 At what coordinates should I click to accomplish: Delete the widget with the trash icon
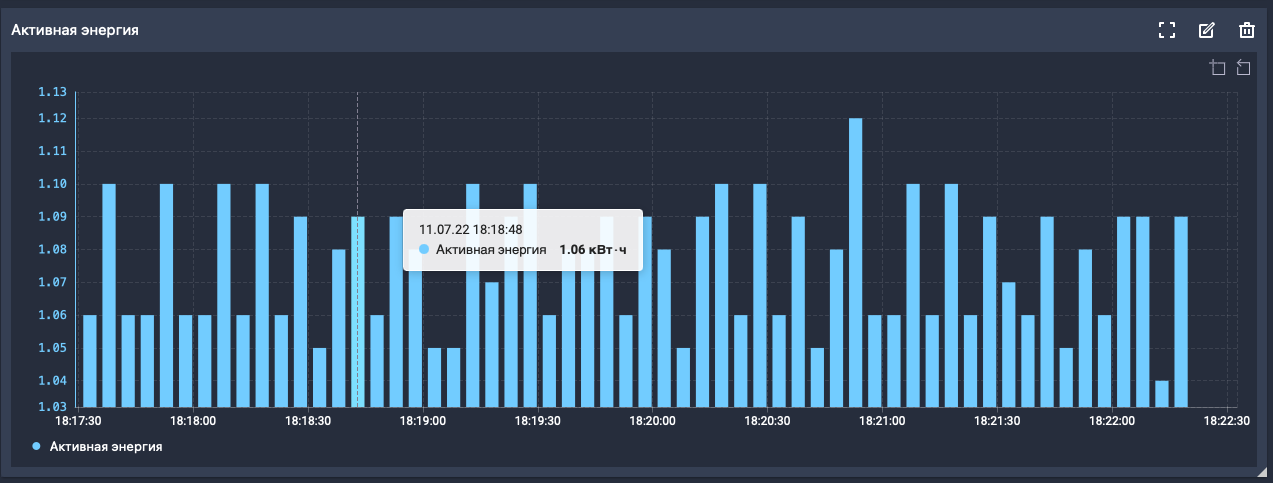[1247, 30]
